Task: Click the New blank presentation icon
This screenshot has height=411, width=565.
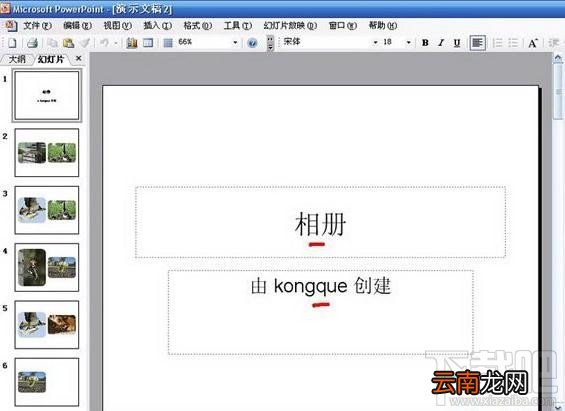Action: [13, 43]
